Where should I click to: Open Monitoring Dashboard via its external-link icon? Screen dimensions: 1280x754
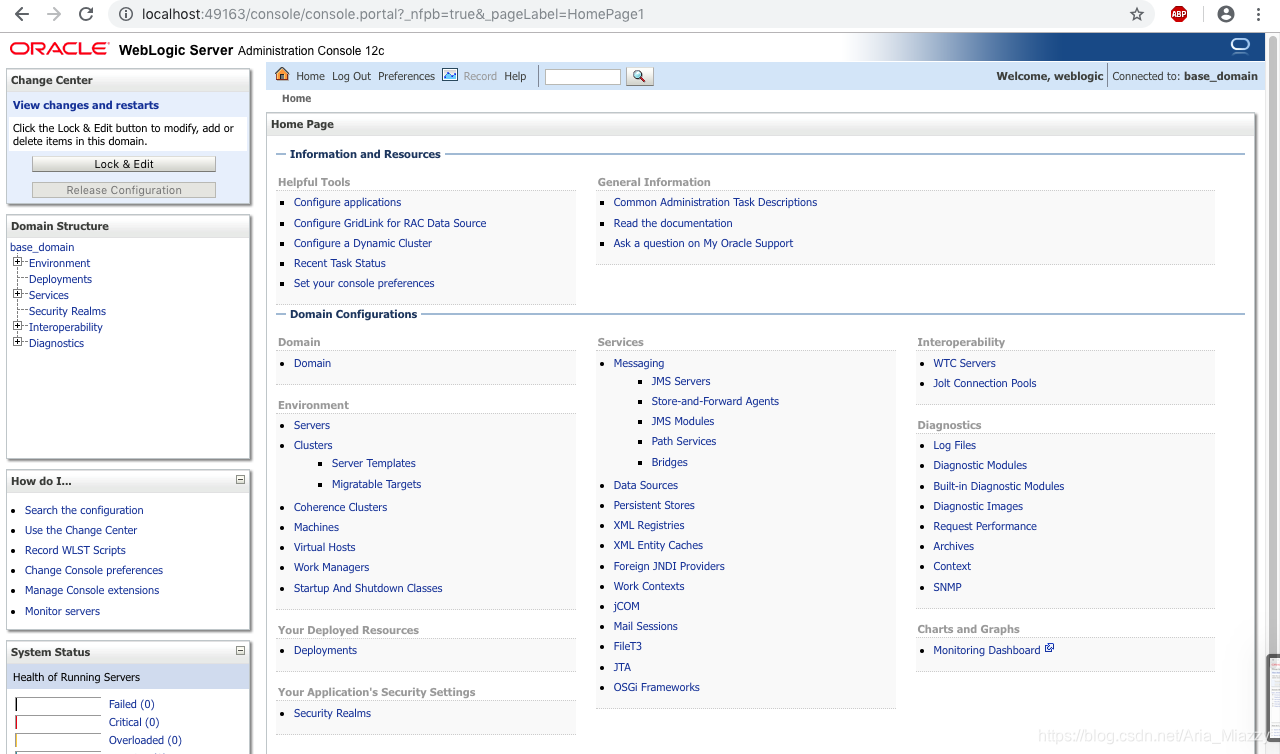(x=1048, y=647)
